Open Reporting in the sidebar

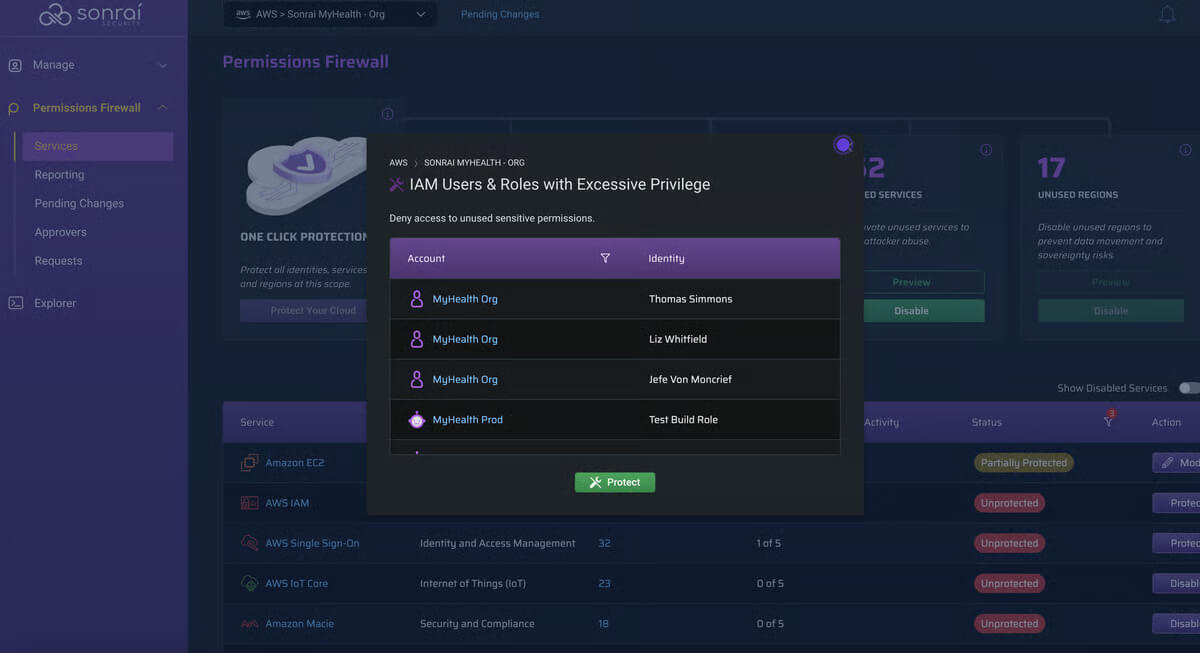59,174
